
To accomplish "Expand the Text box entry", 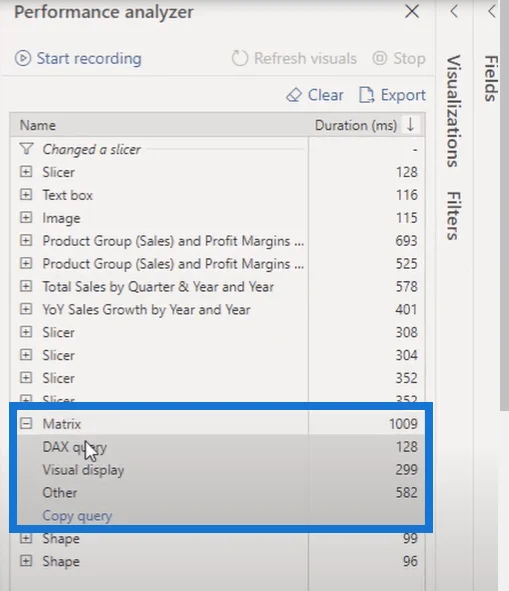I will click(26, 195).
